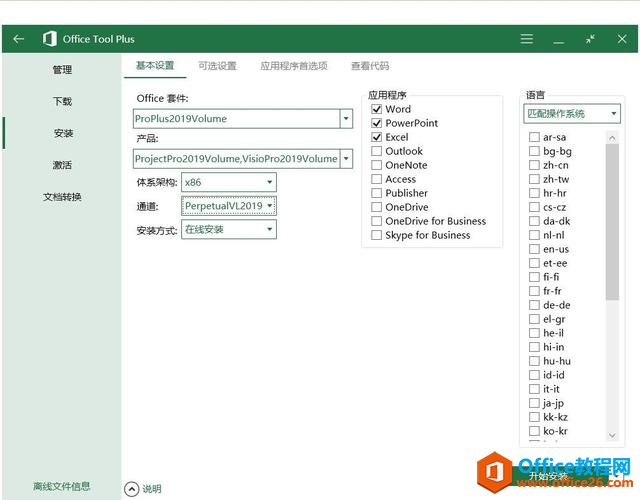Enable OneDrive for Business checkbox
The height and width of the screenshot is (500, 640).
click(376, 221)
